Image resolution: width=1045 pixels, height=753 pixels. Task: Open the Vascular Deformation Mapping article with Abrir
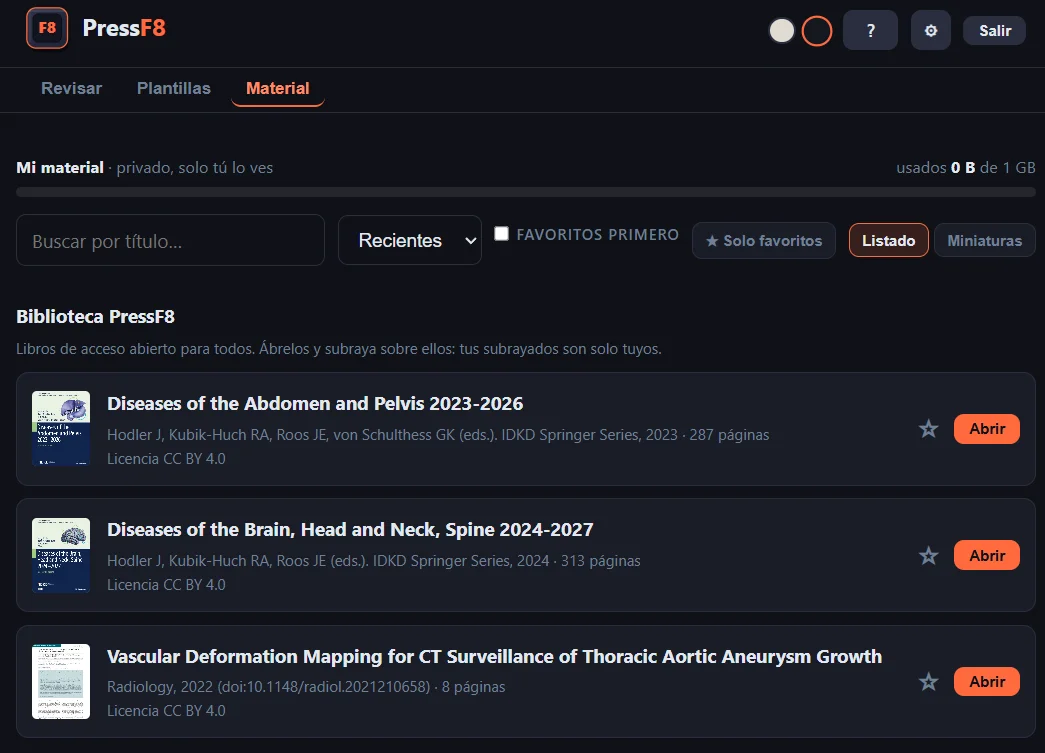(986, 681)
